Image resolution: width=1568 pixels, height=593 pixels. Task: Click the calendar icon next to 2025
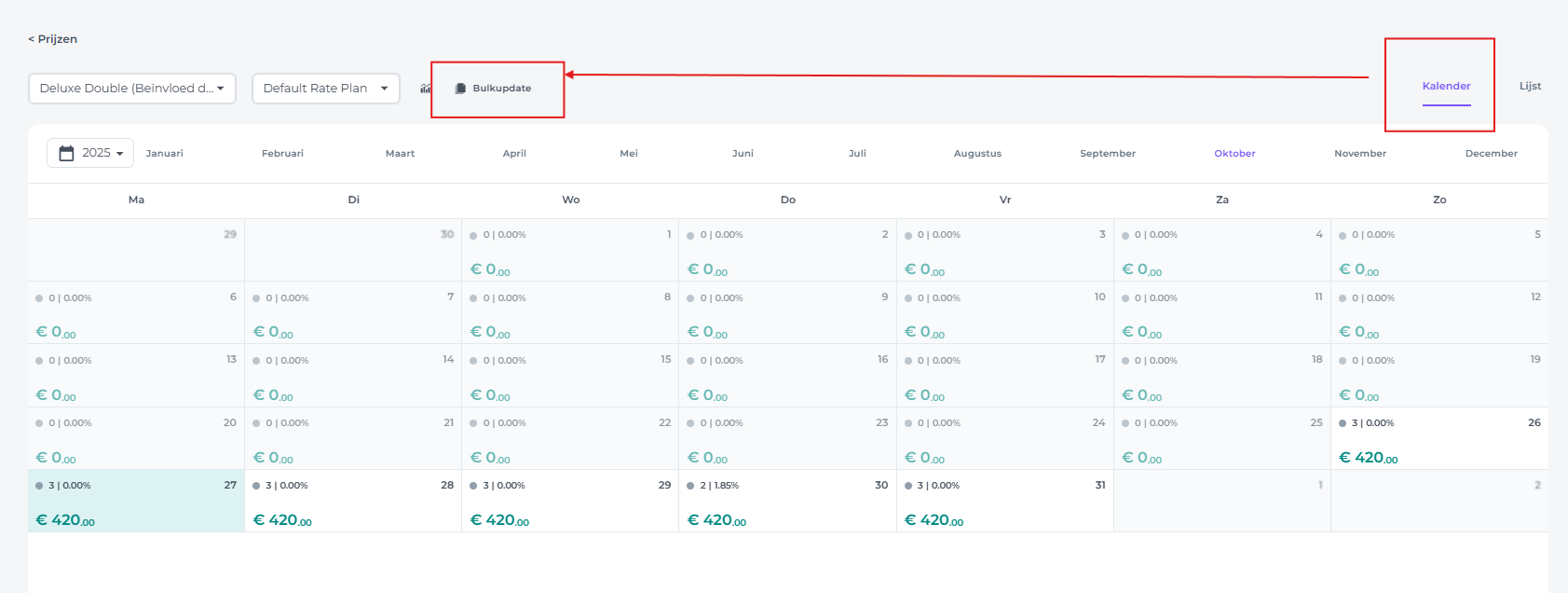coord(67,153)
